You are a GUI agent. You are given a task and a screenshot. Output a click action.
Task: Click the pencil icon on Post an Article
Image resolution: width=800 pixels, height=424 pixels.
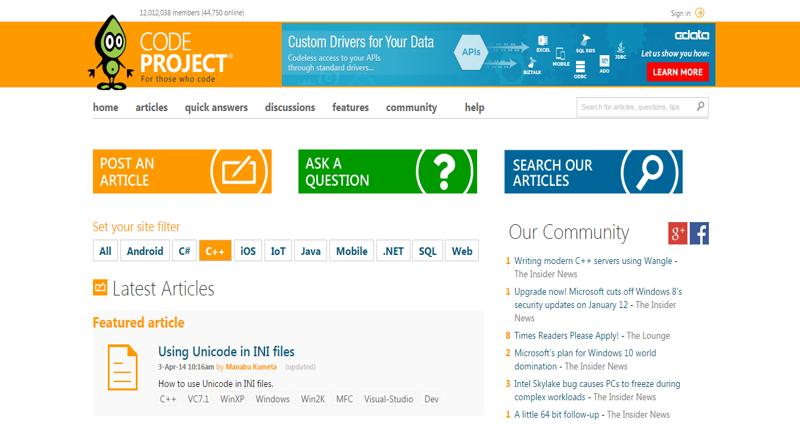(x=239, y=171)
